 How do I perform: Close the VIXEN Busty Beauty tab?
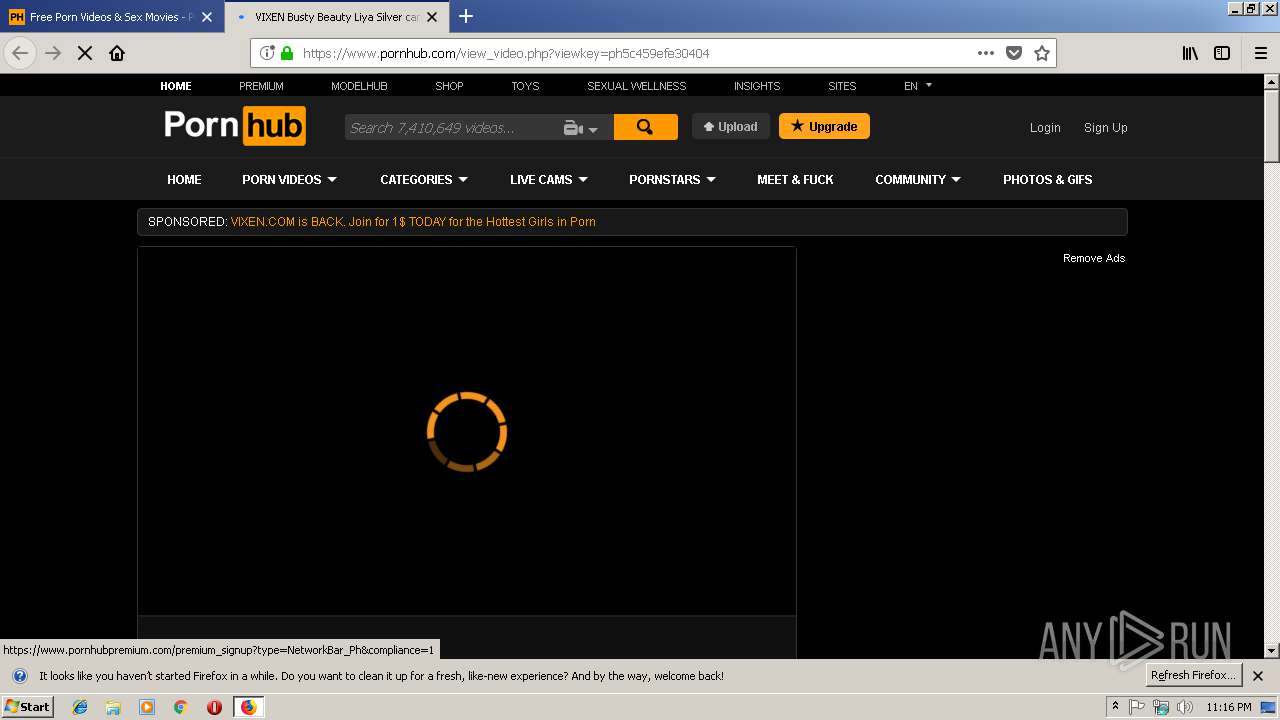432,17
